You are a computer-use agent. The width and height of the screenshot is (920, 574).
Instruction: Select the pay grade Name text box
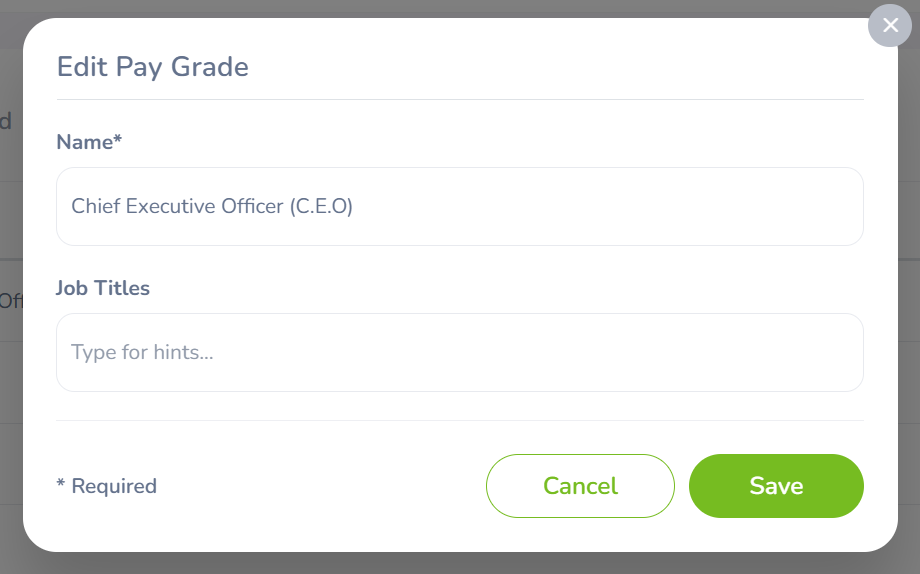point(460,206)
